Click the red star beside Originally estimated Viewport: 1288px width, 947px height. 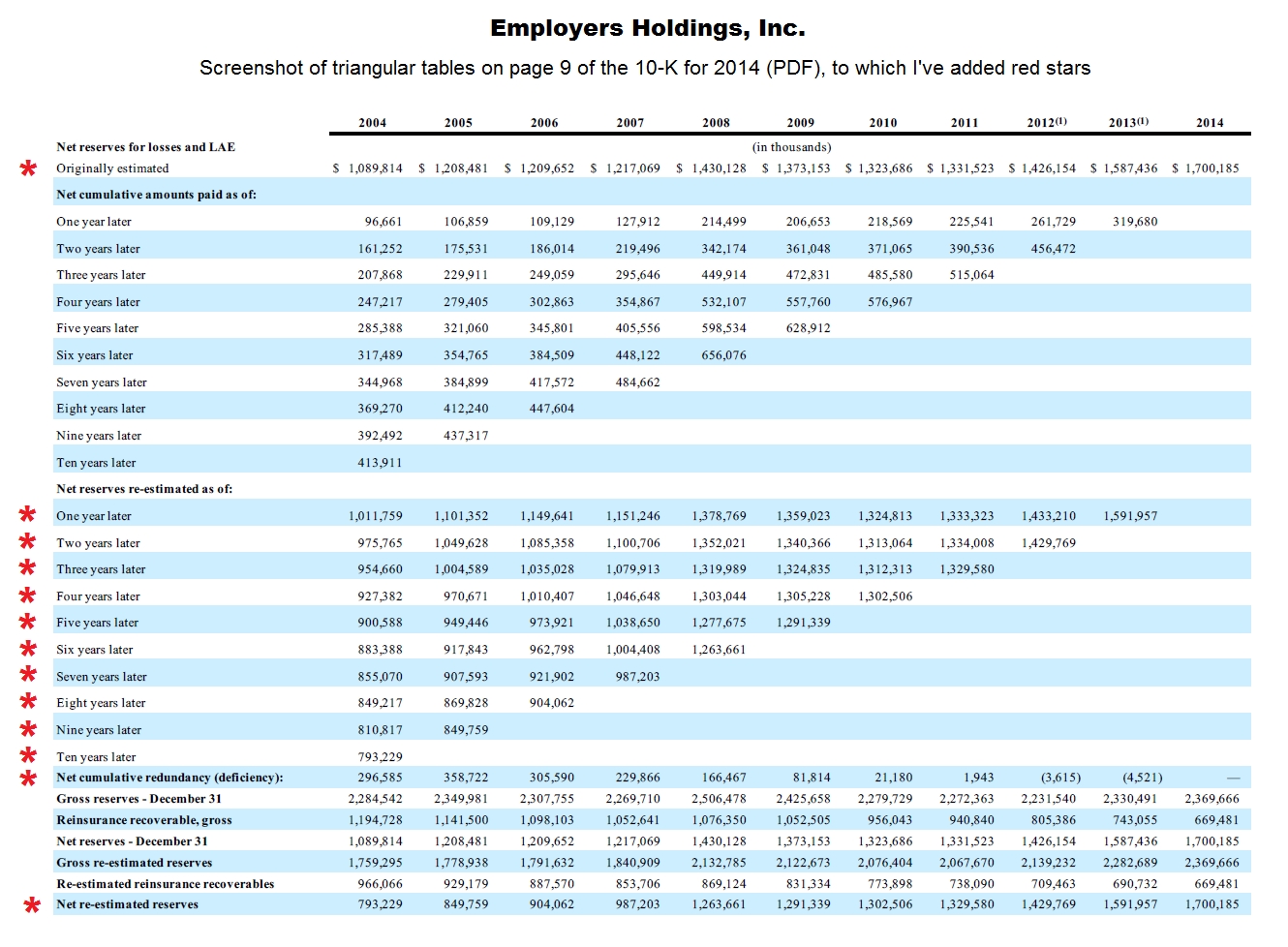[x=29, y=168]
